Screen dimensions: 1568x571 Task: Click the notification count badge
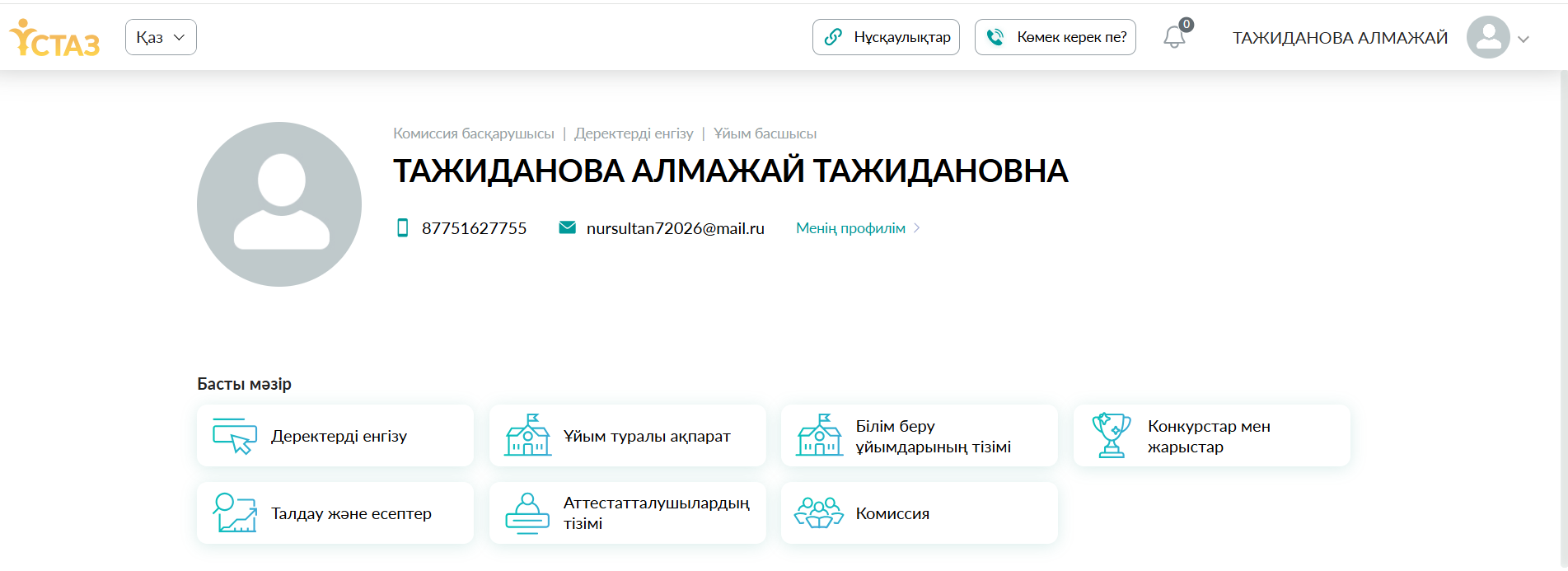tap(1187, 25)
